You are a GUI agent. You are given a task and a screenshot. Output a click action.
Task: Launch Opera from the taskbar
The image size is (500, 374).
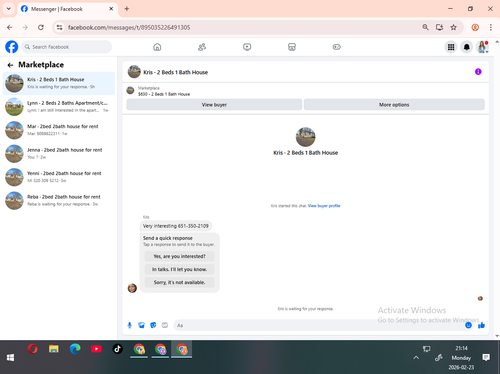33,349
